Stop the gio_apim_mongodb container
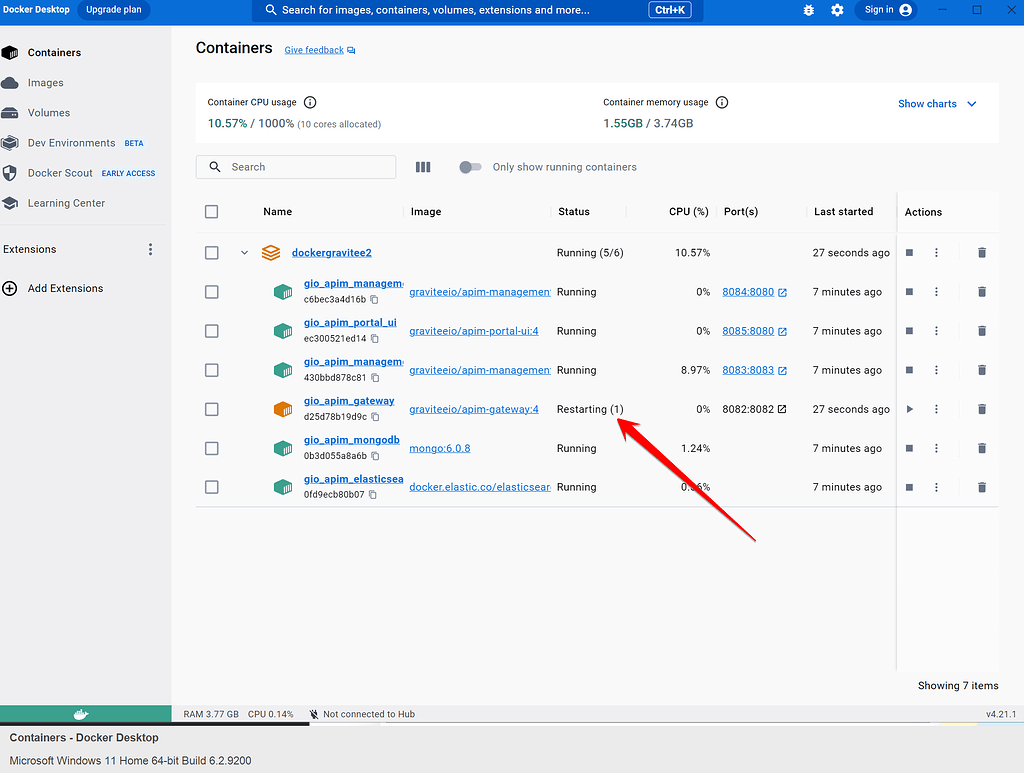 pos(909,447)
